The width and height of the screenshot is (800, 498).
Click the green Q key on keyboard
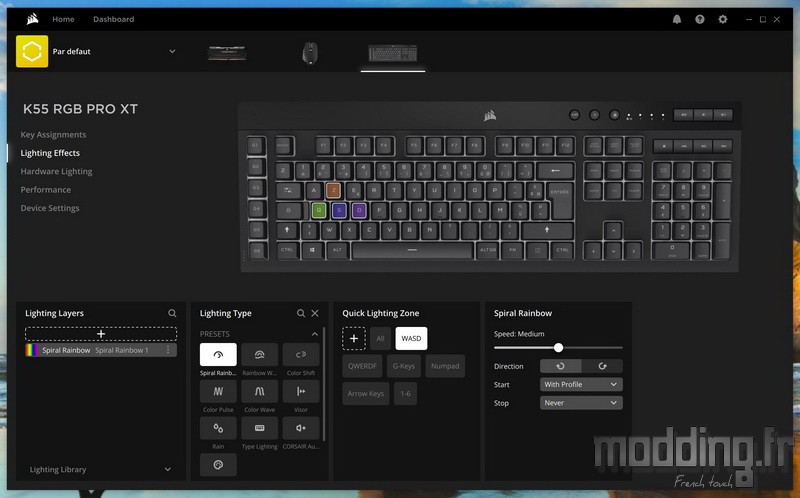point(319,210)
